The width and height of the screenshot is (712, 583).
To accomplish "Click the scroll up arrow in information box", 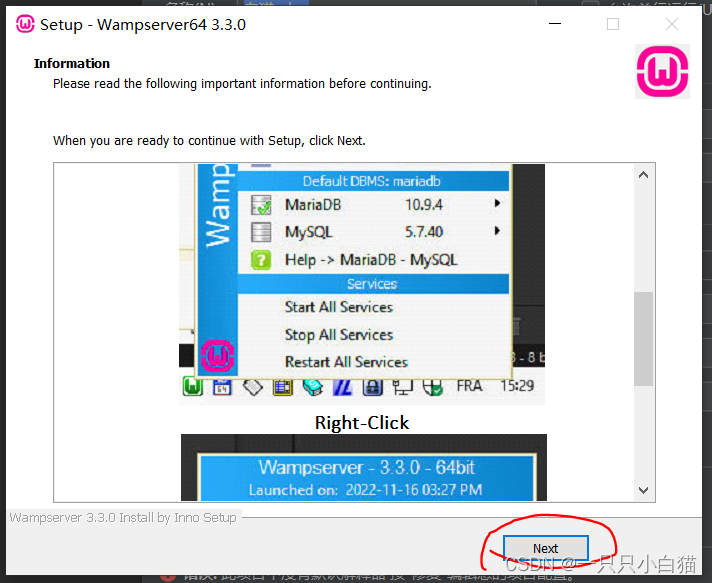I will [x=643, y=175].
